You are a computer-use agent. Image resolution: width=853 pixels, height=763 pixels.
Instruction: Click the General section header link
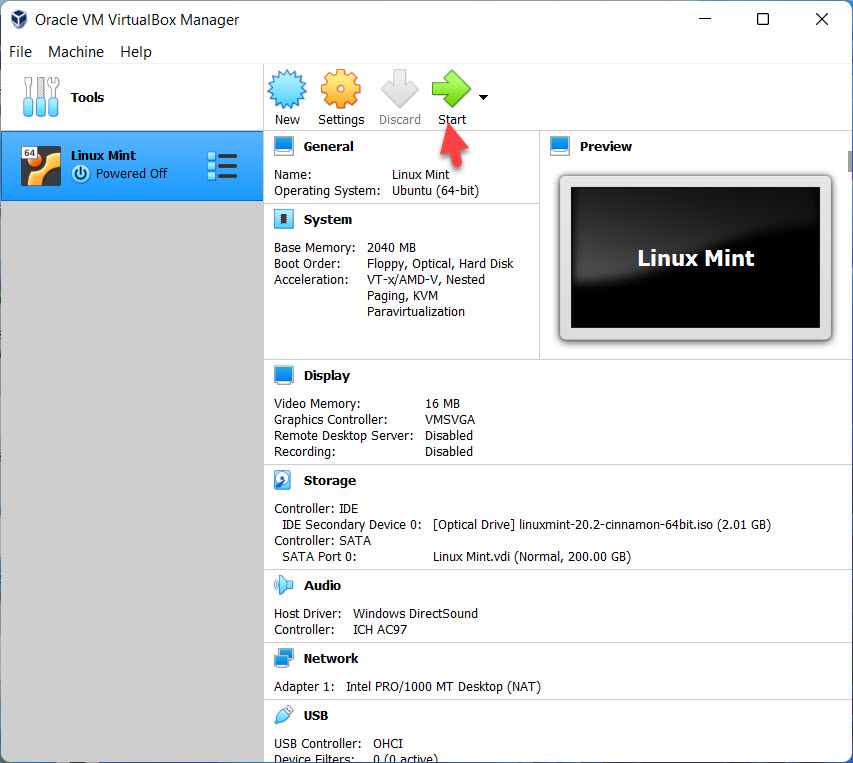click(328, 147)
